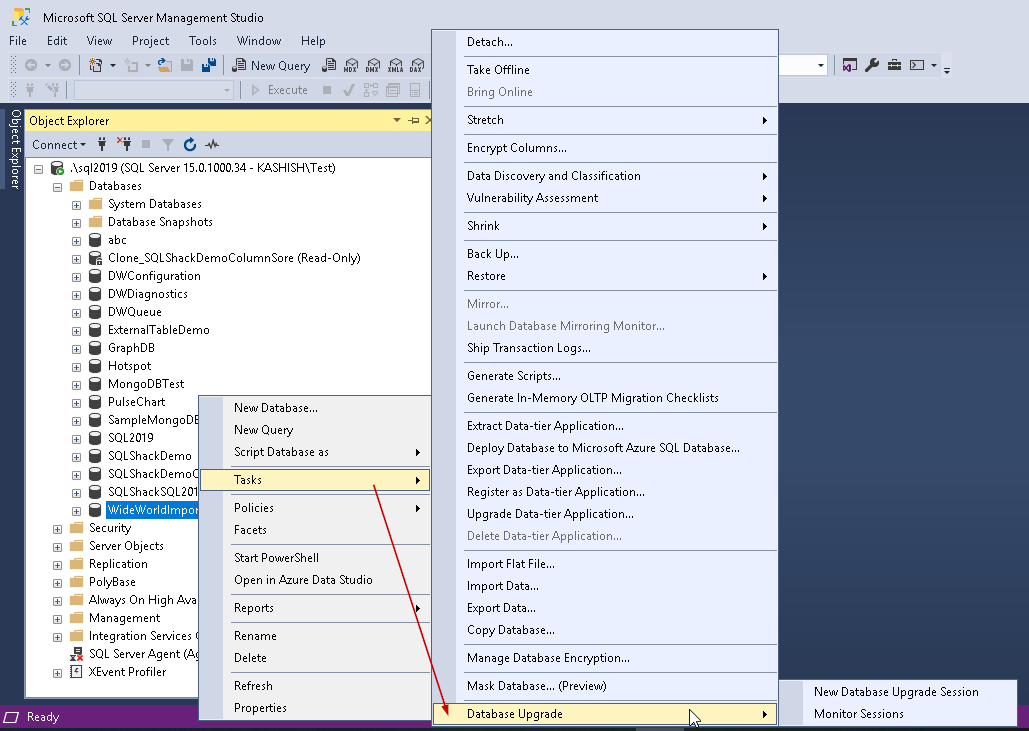Click the Open File folder icon
This screenshot has width=1029, height=731.
(x=165, y=65)
